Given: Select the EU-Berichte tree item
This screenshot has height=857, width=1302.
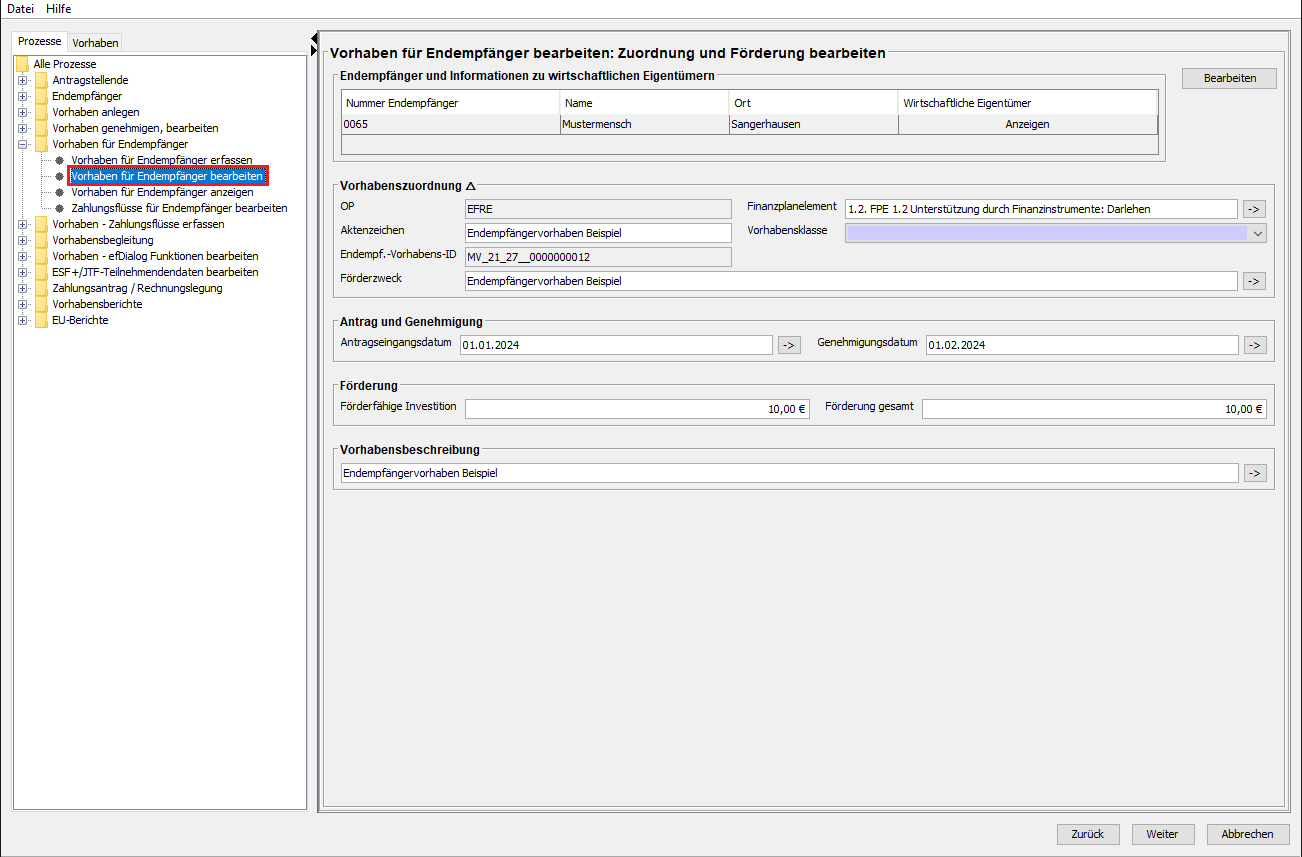Looking at the screenshot, I should coord(80,320).
